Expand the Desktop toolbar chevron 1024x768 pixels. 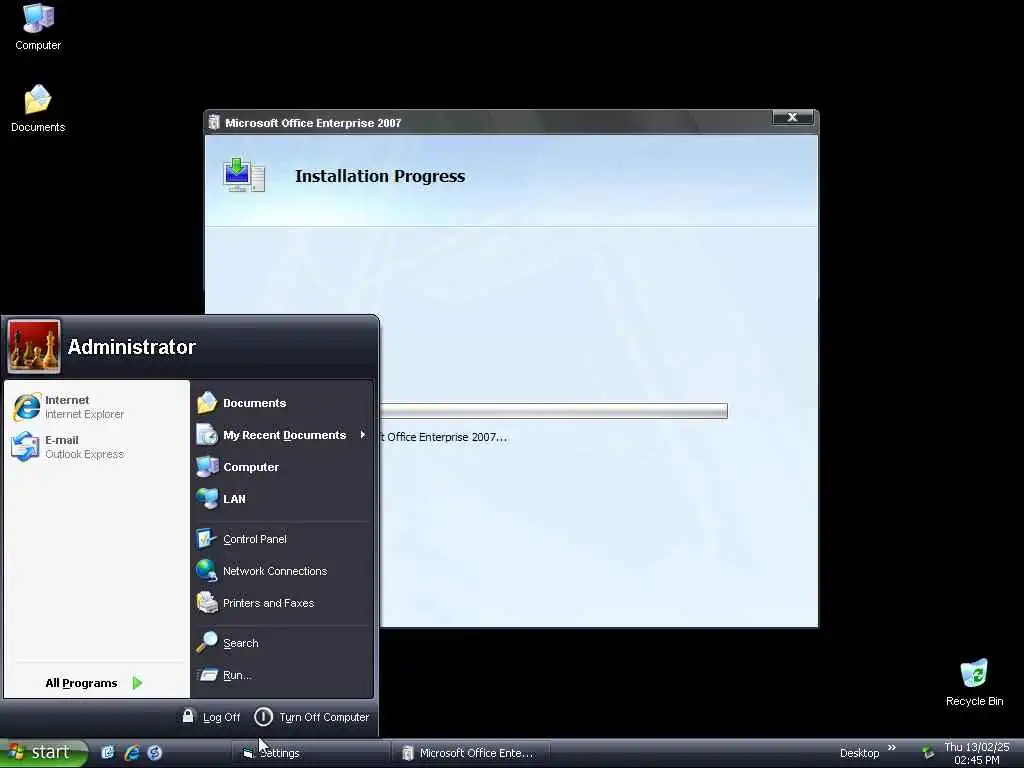click(892, 748)
